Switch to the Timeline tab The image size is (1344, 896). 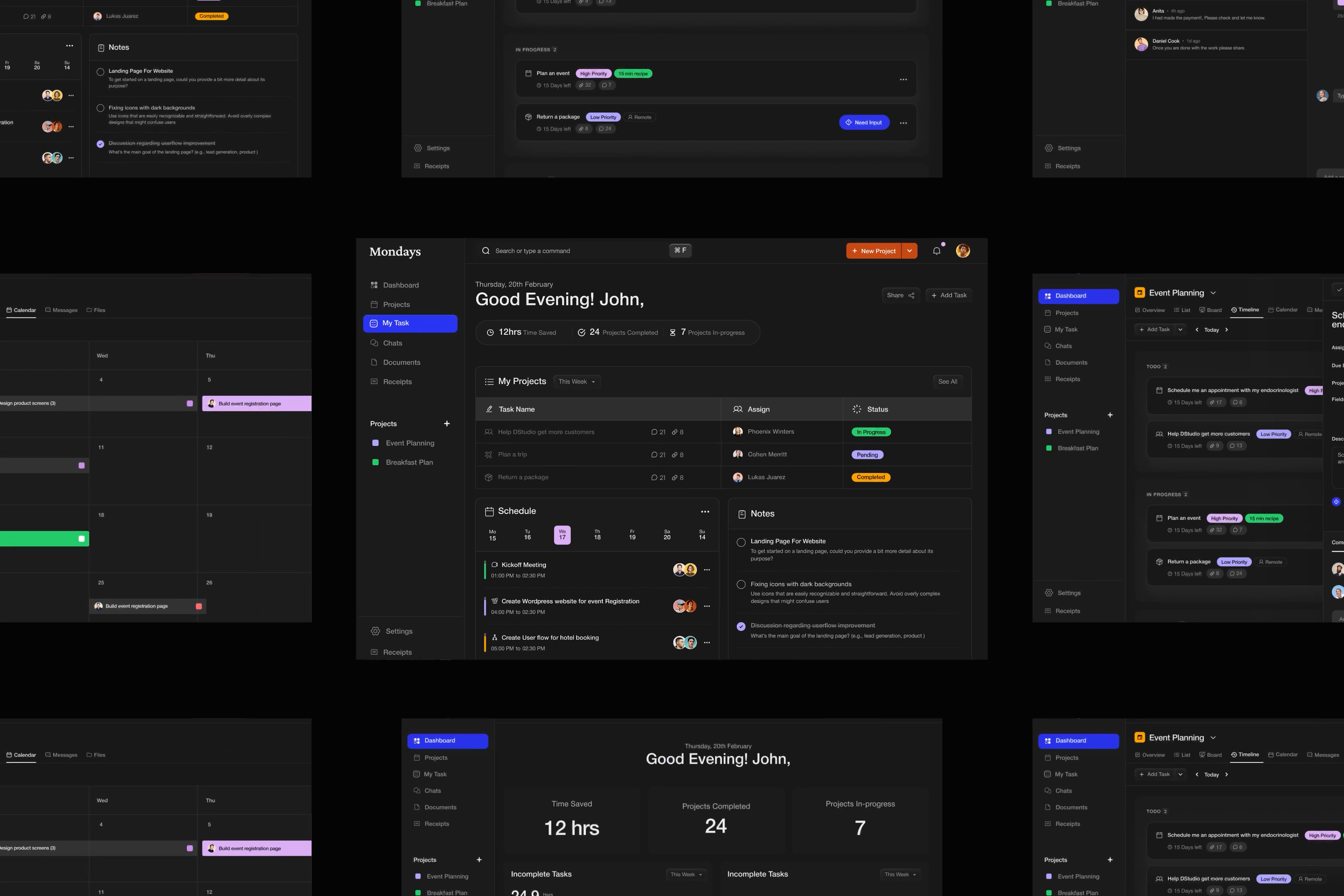[x=1245, y=310]
